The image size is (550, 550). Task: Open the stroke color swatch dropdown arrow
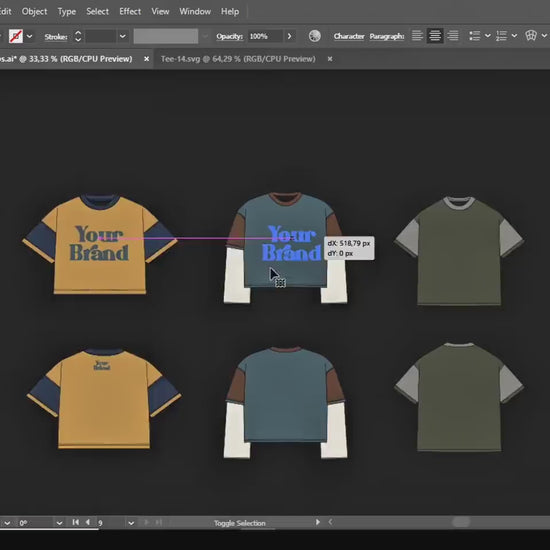30,36
